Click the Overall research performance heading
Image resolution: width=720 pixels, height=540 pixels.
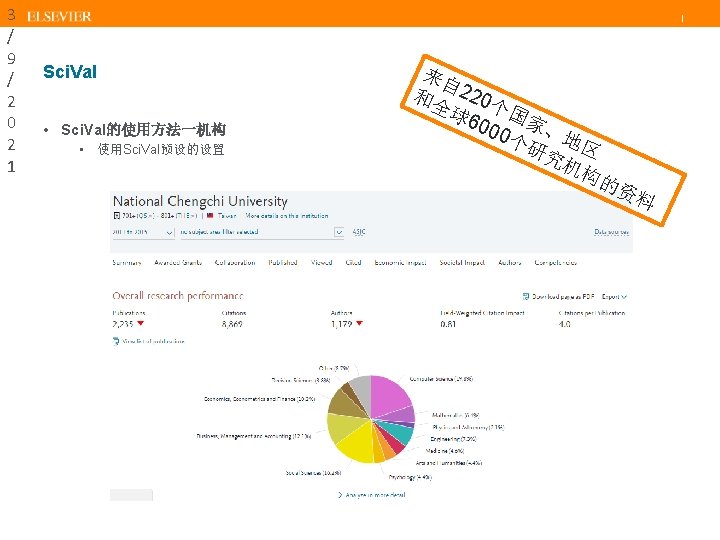(x=178, y=295)
